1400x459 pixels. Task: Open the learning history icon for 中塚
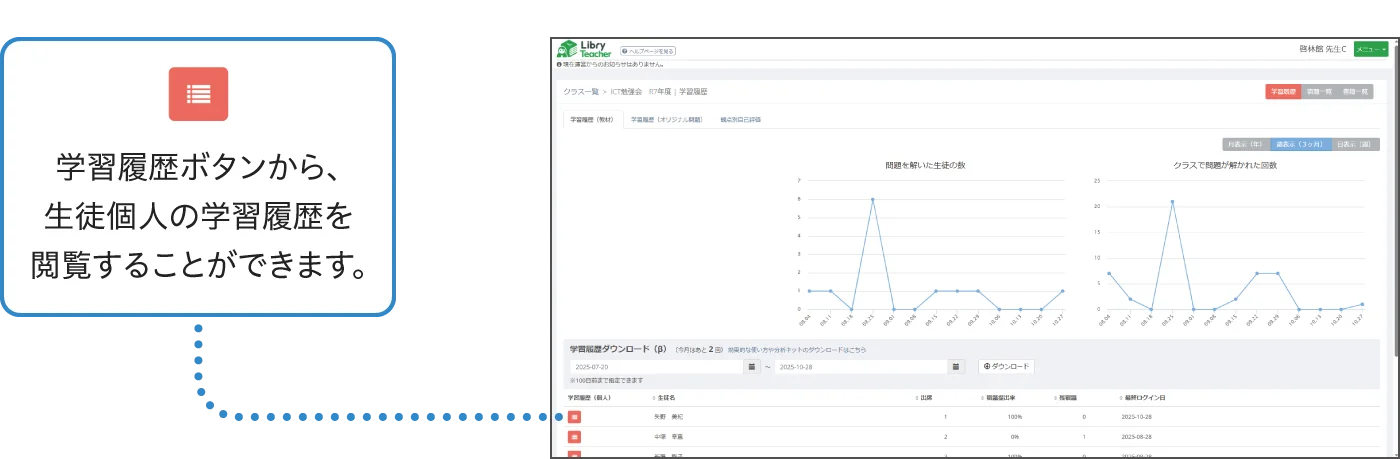click(x=574, y=437)
